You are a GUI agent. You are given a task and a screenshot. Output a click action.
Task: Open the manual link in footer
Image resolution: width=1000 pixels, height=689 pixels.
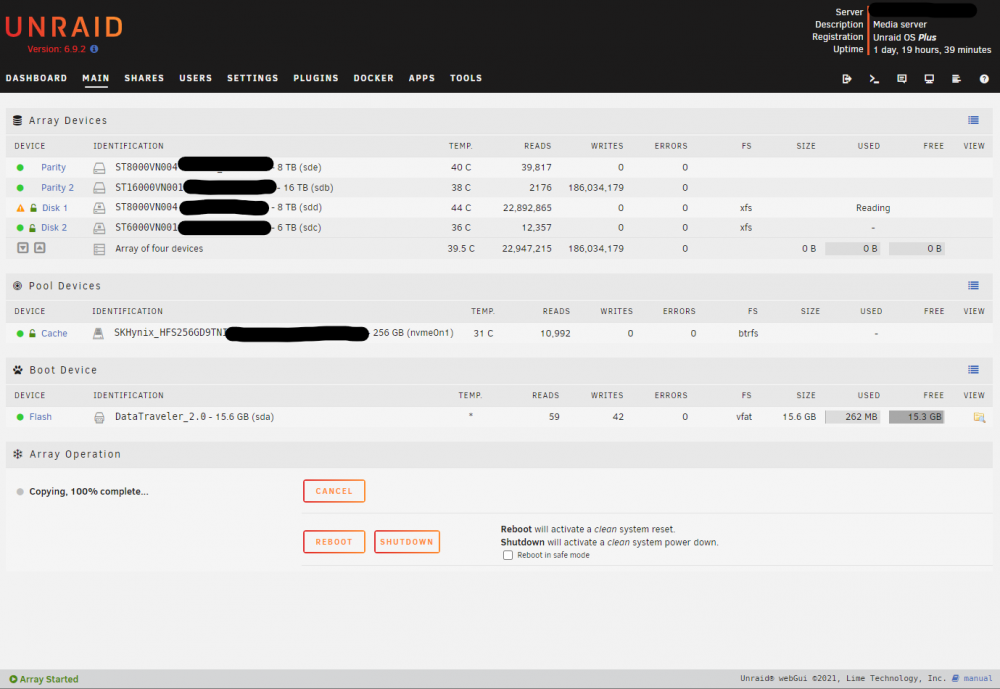pyautogui.click(x=977, y=678)
